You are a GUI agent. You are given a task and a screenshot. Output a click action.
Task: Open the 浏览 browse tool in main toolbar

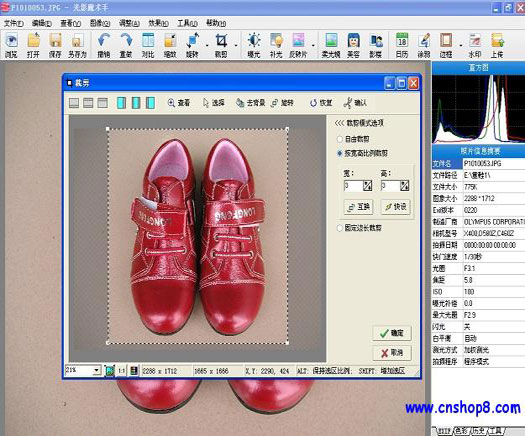[x=11, y=45]
